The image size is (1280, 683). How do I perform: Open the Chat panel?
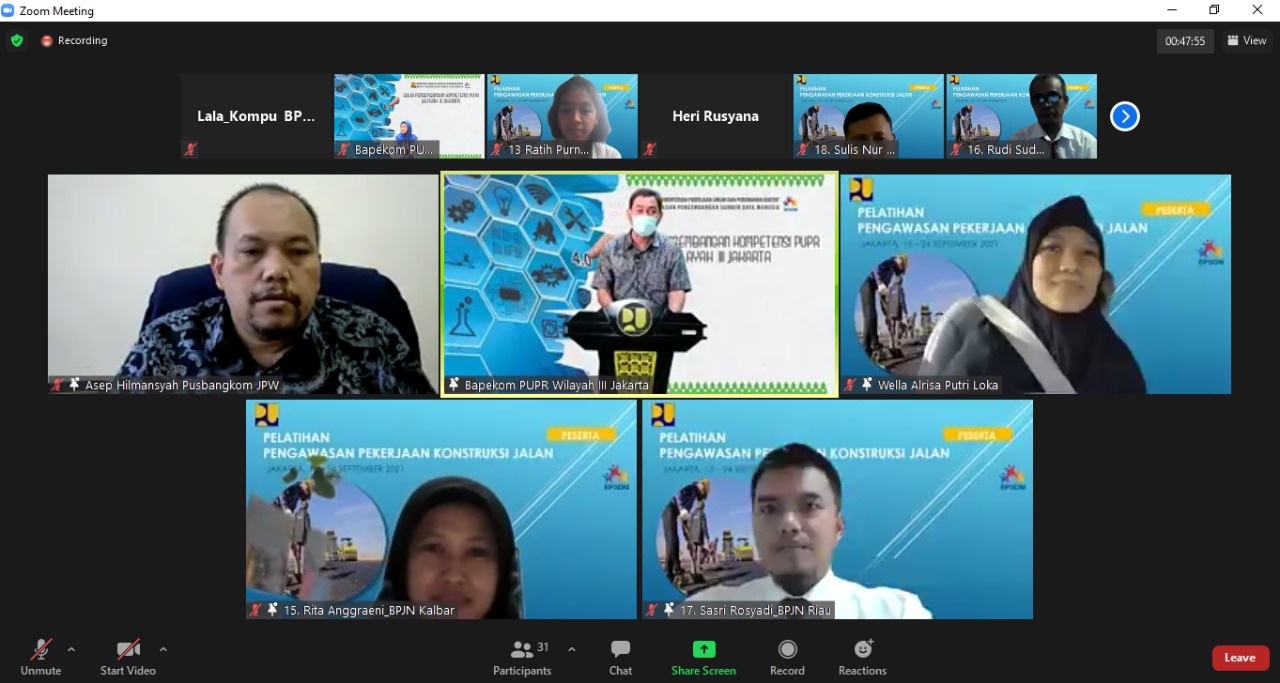coord(620,658)
